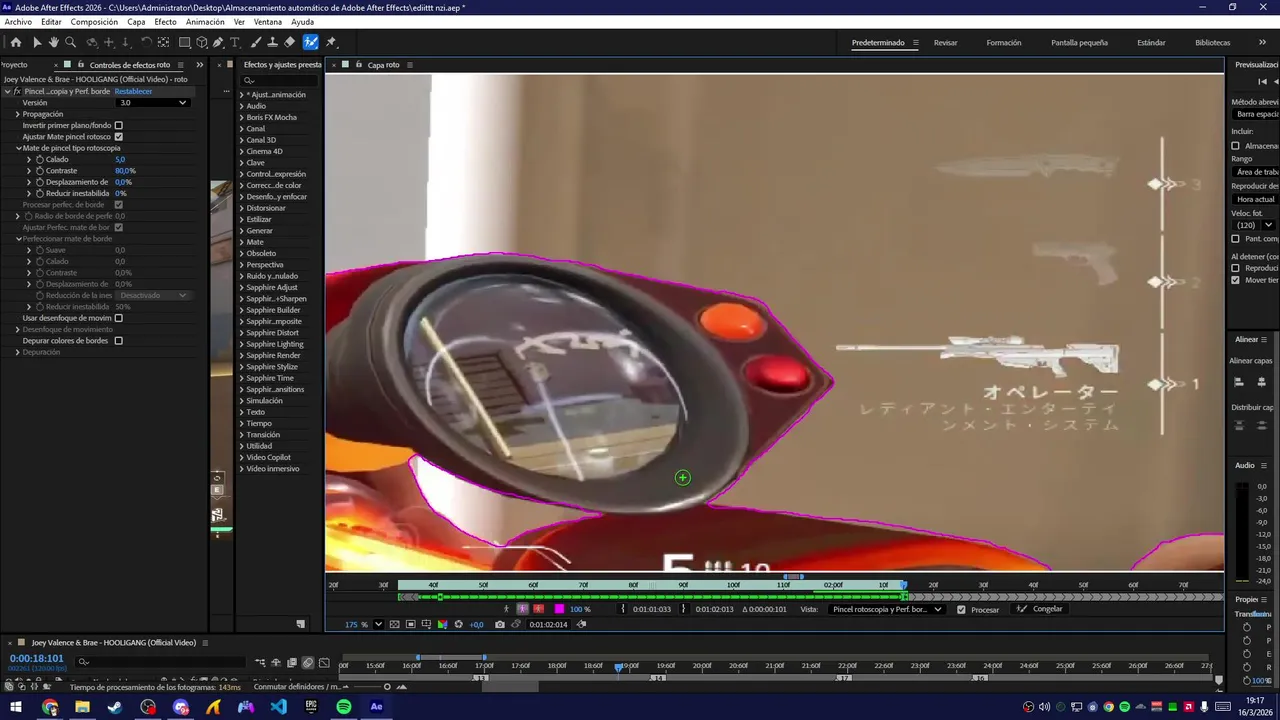Select the Brush tool
Screen dimensions: 1280x720
coord(256,42)
